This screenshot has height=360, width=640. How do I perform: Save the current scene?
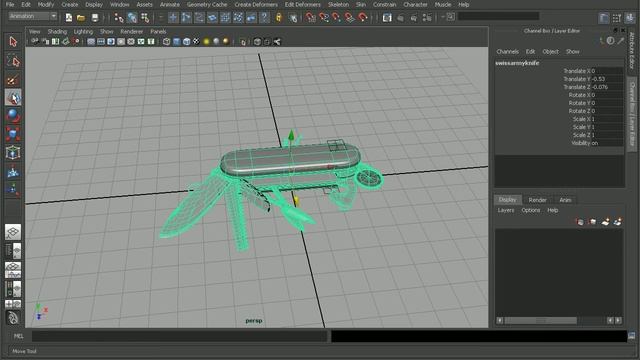click(x=95, y=18)
